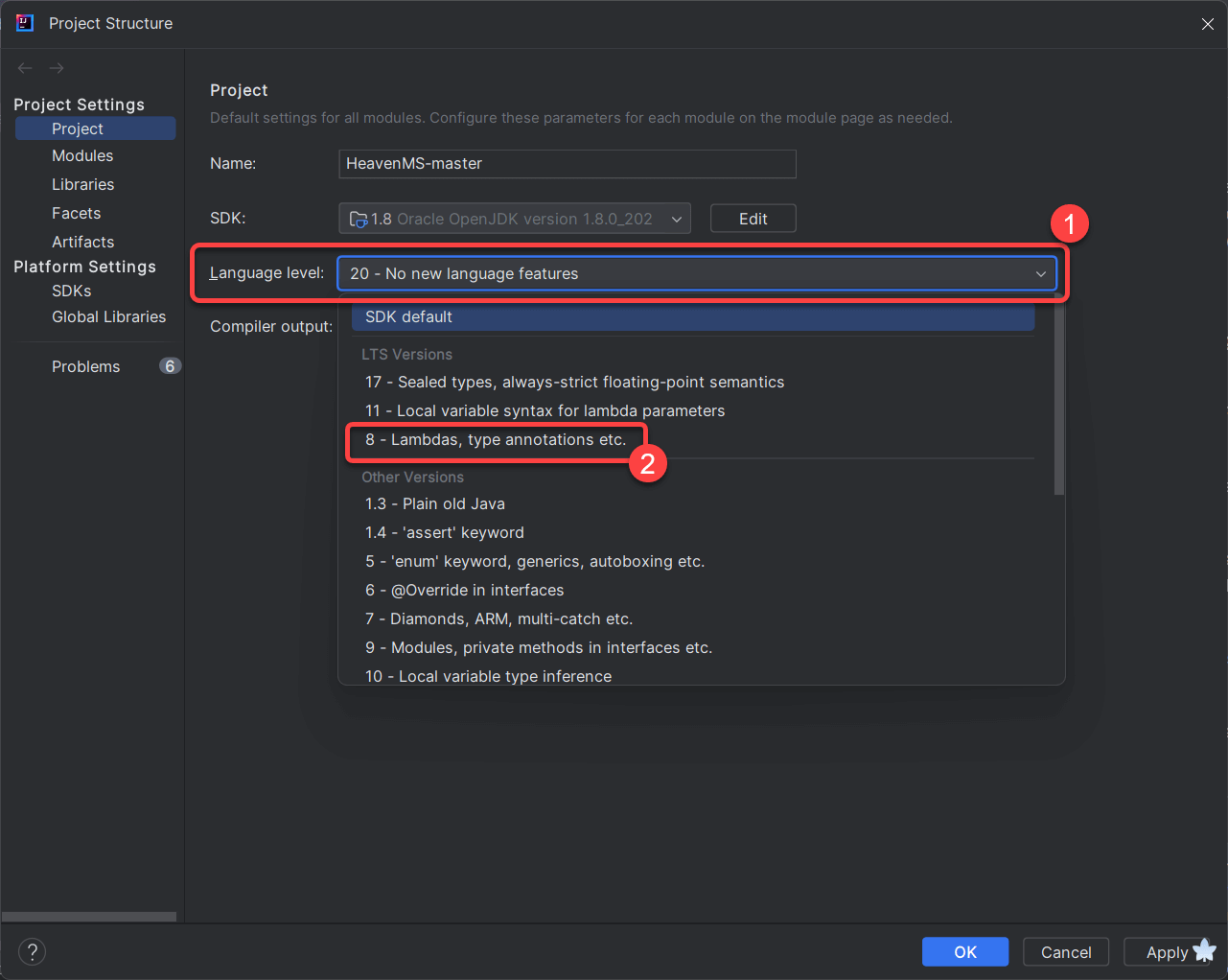Click the Cancel button
This screenshot has width=1228, height=980.
coord(1066,952)
